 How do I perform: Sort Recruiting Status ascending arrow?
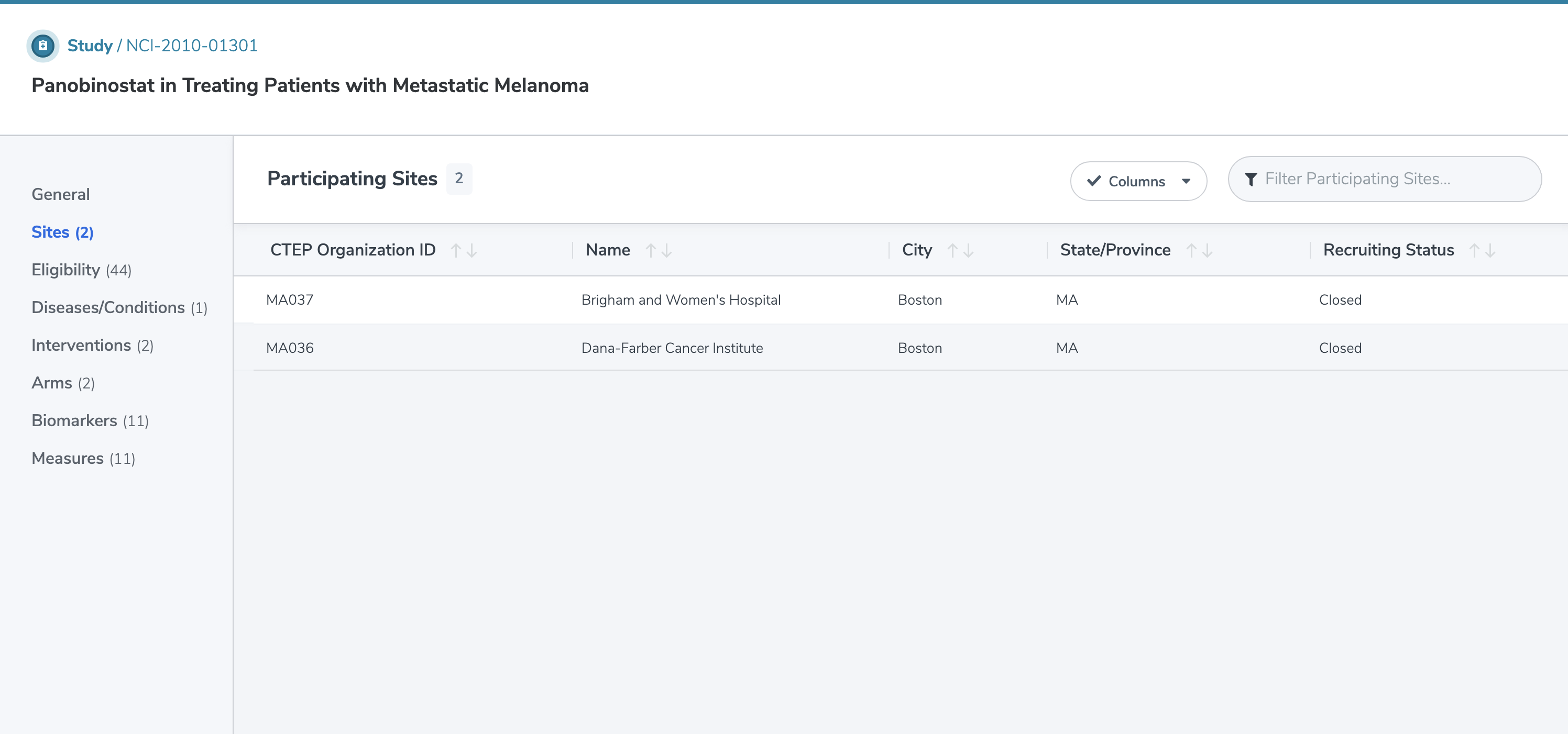[x=1474, y=250]
